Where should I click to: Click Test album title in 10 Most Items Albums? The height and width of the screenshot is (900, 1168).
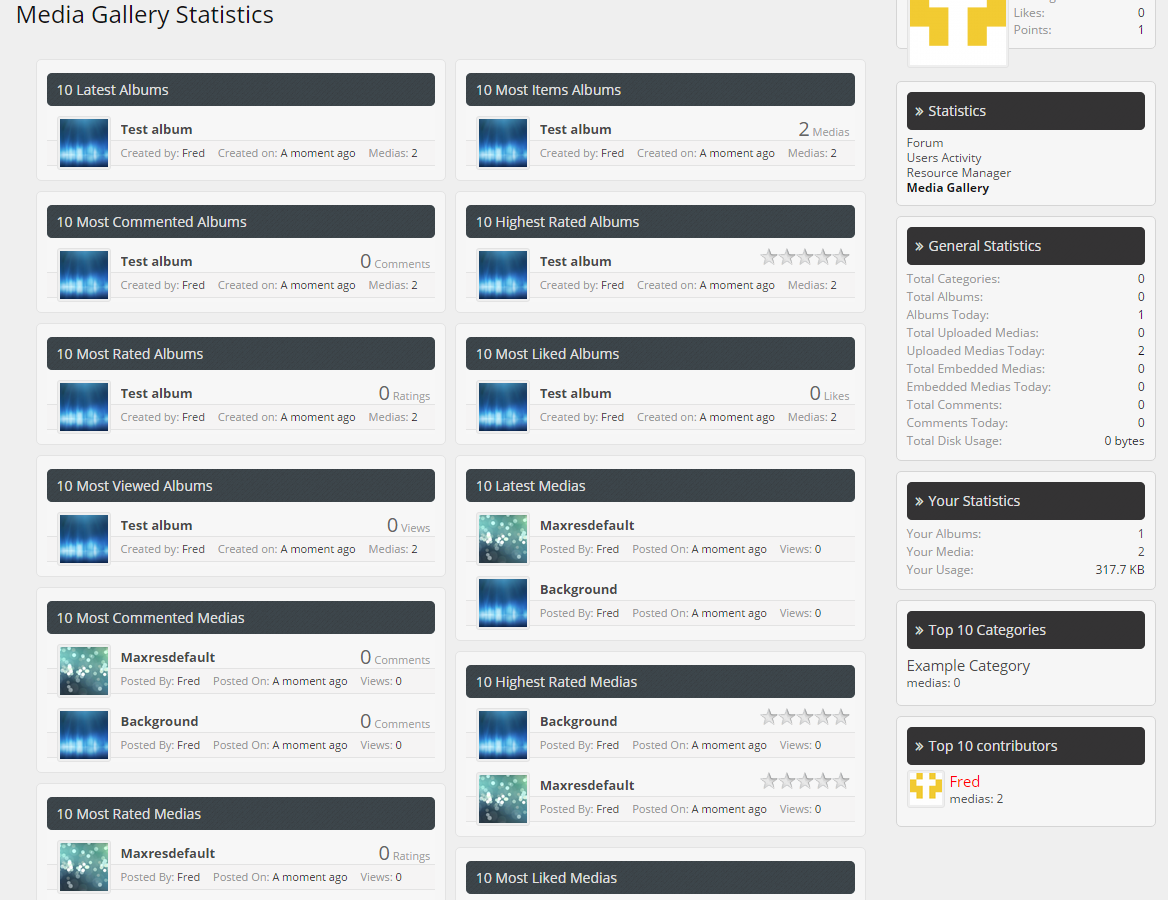point(576,130)
